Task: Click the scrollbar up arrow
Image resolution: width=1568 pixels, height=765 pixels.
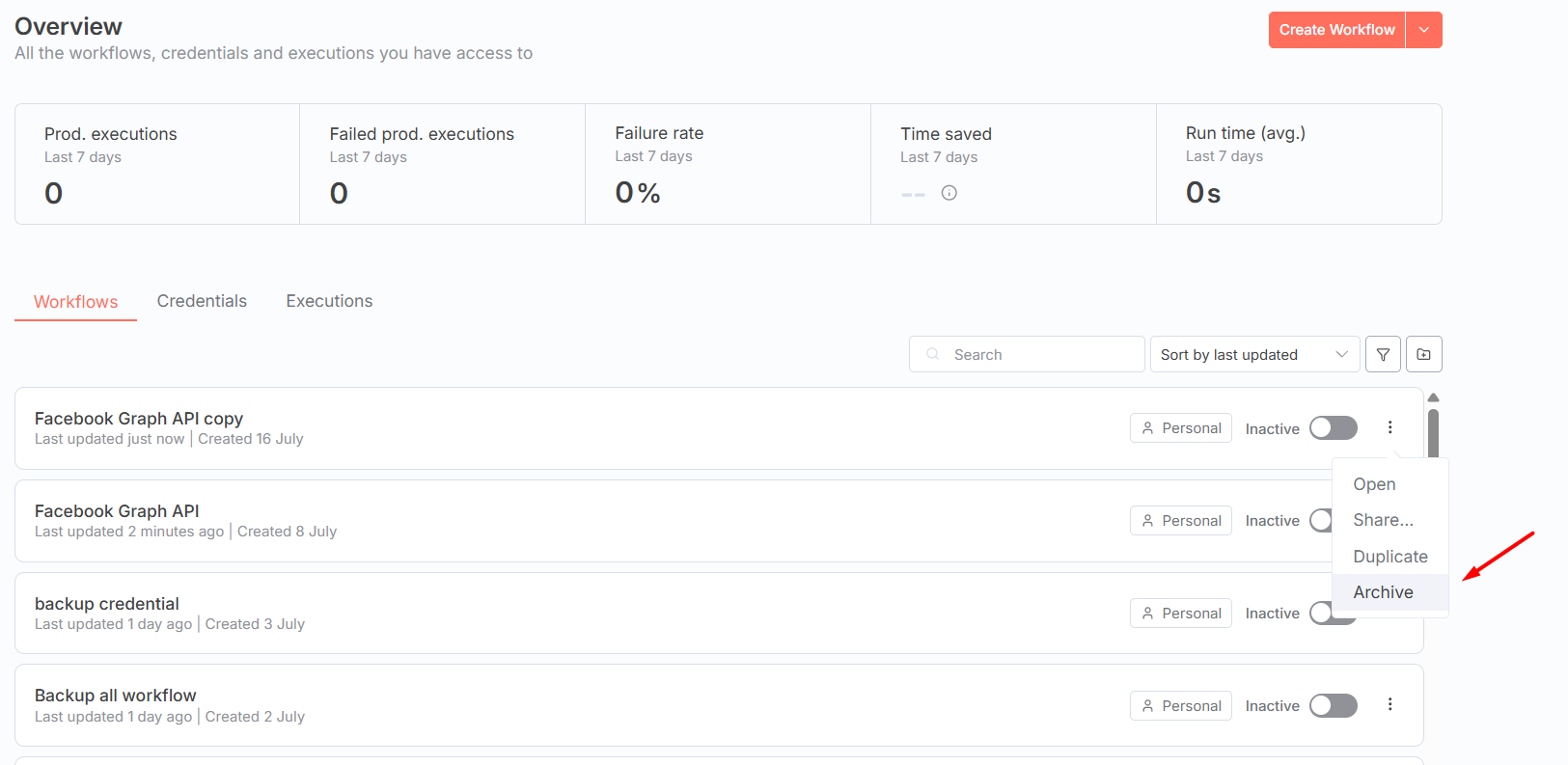Action: [1434, 397]
